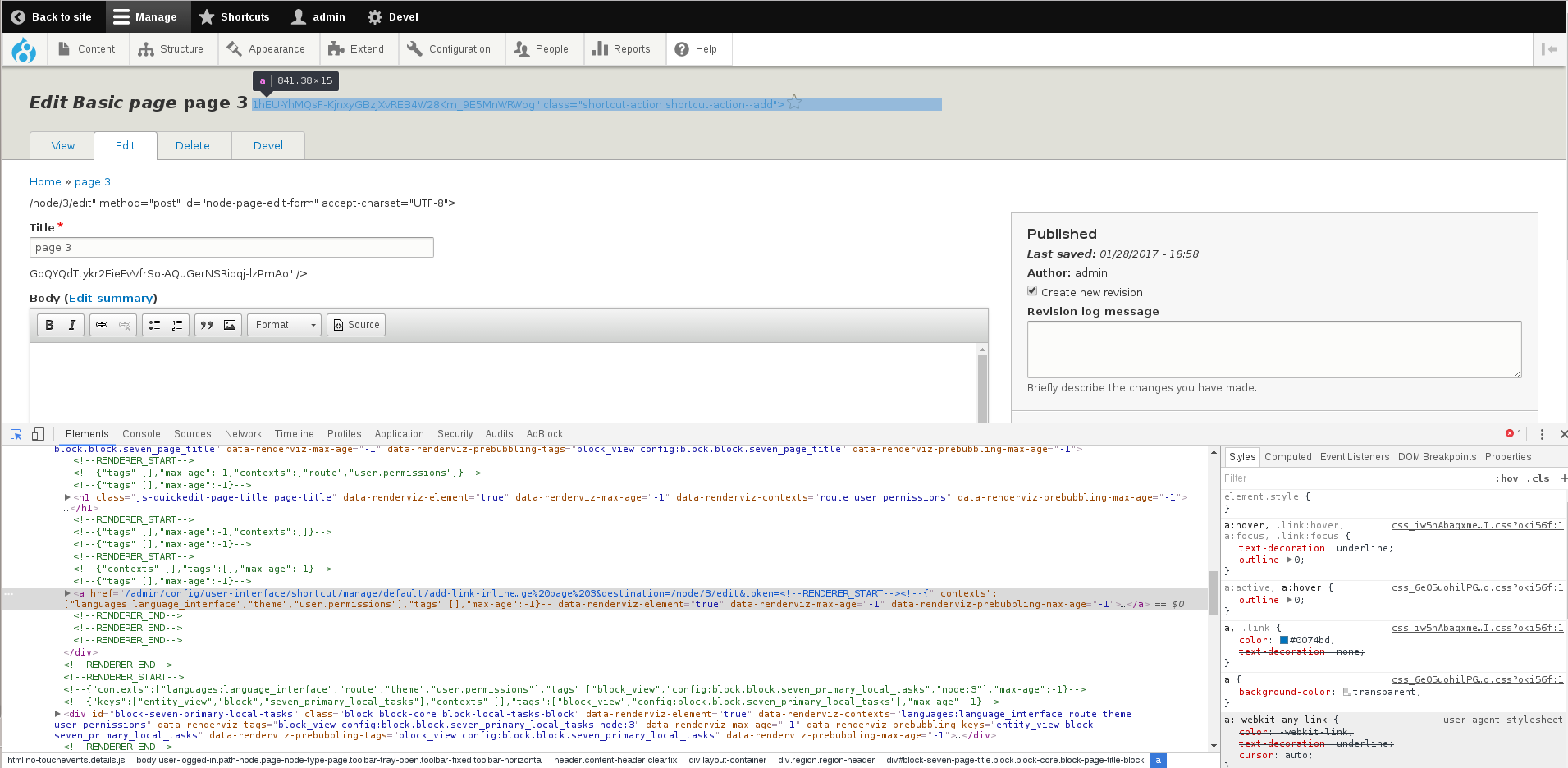Screen dimensions: 1568x768
Task: Activate the DevTools element inspector icon
Action: [x=16, y=434]
